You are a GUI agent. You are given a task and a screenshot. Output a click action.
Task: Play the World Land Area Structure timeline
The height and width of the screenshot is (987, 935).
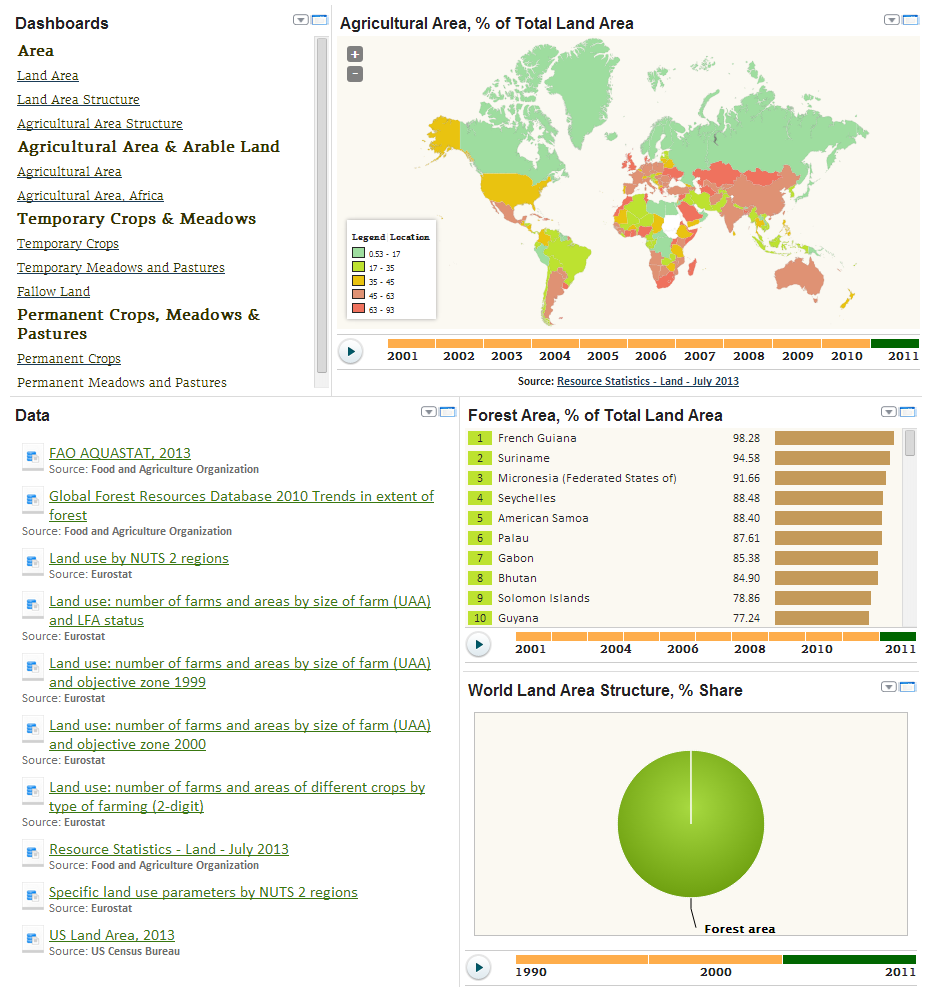pos(479,967)
